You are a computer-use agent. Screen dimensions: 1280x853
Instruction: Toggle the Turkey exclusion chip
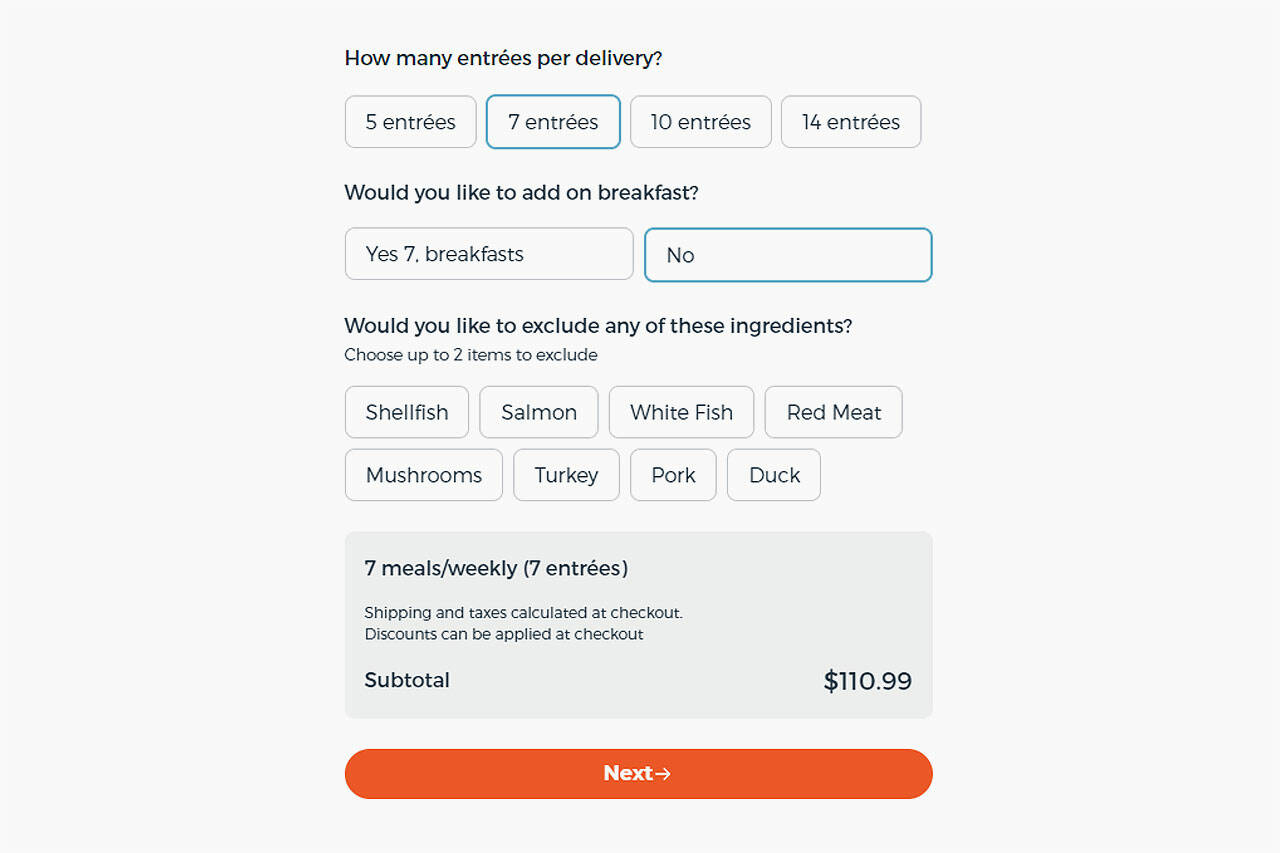[566, 475]
